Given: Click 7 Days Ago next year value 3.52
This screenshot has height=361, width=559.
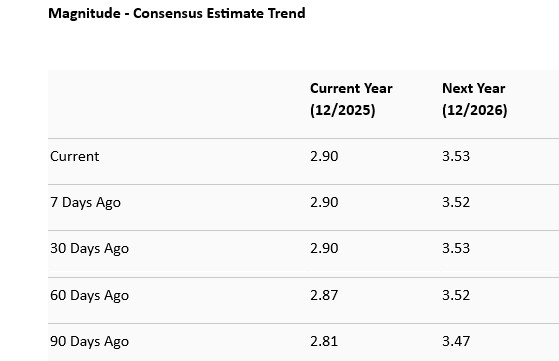Looking at the screenshot, I should pos(456,203).
